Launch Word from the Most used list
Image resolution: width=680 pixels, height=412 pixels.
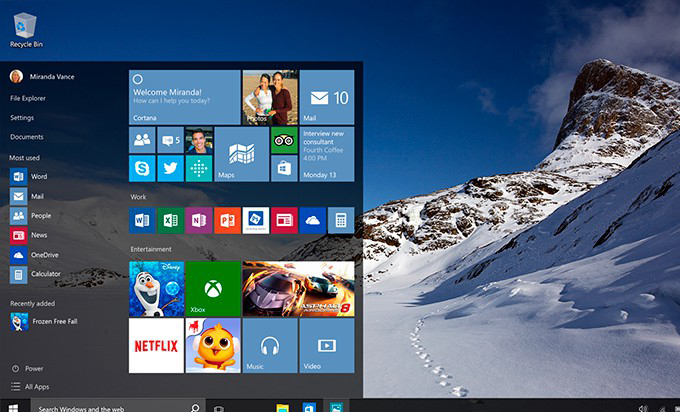(29, 177)
